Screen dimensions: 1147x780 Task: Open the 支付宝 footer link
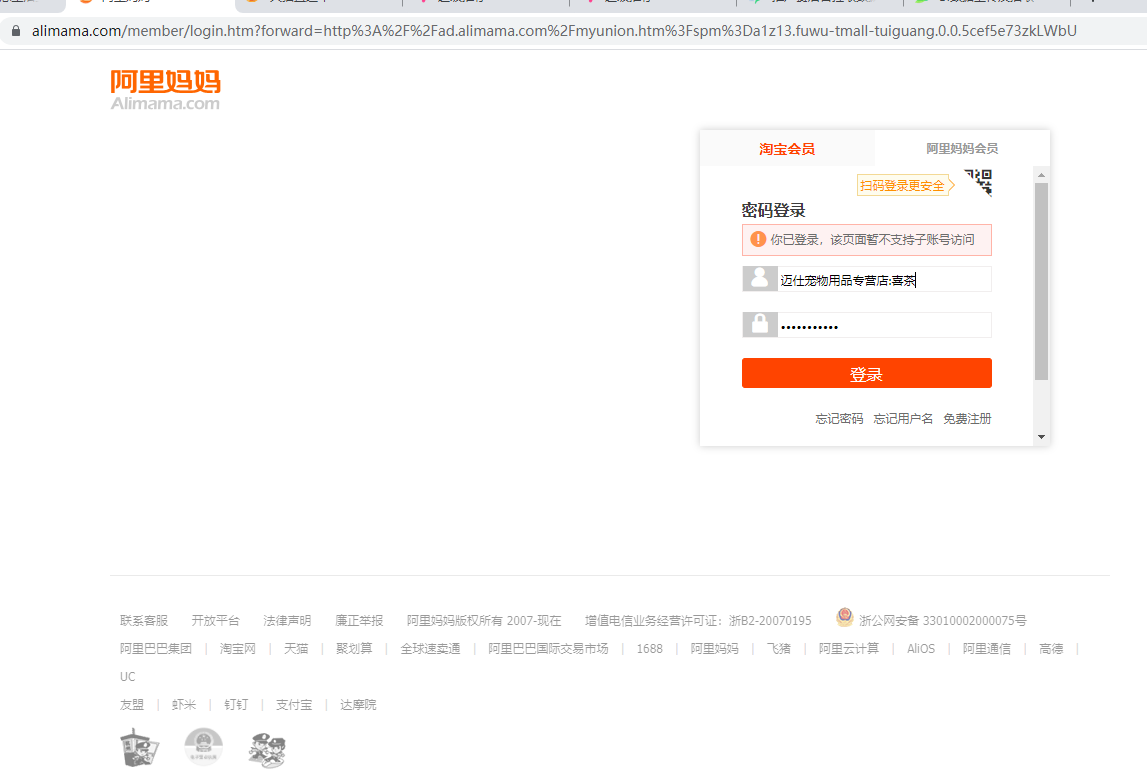coord(294,705)
